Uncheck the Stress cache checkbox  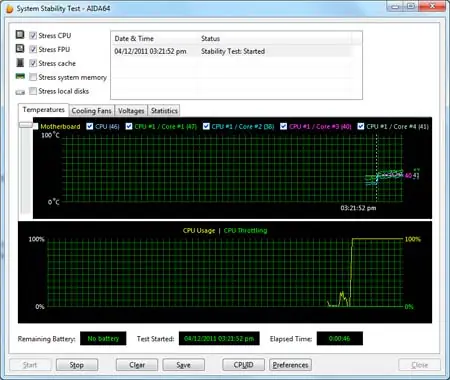(33, 63)
